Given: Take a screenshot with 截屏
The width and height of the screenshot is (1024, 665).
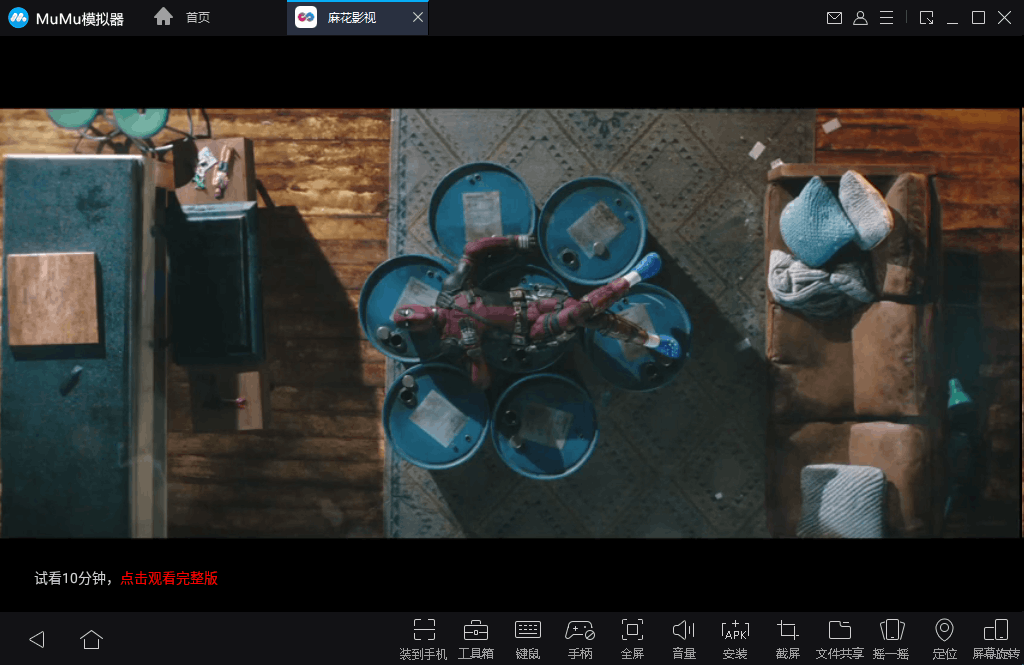Looking at the screenshot, I should (x=788, y=630).
